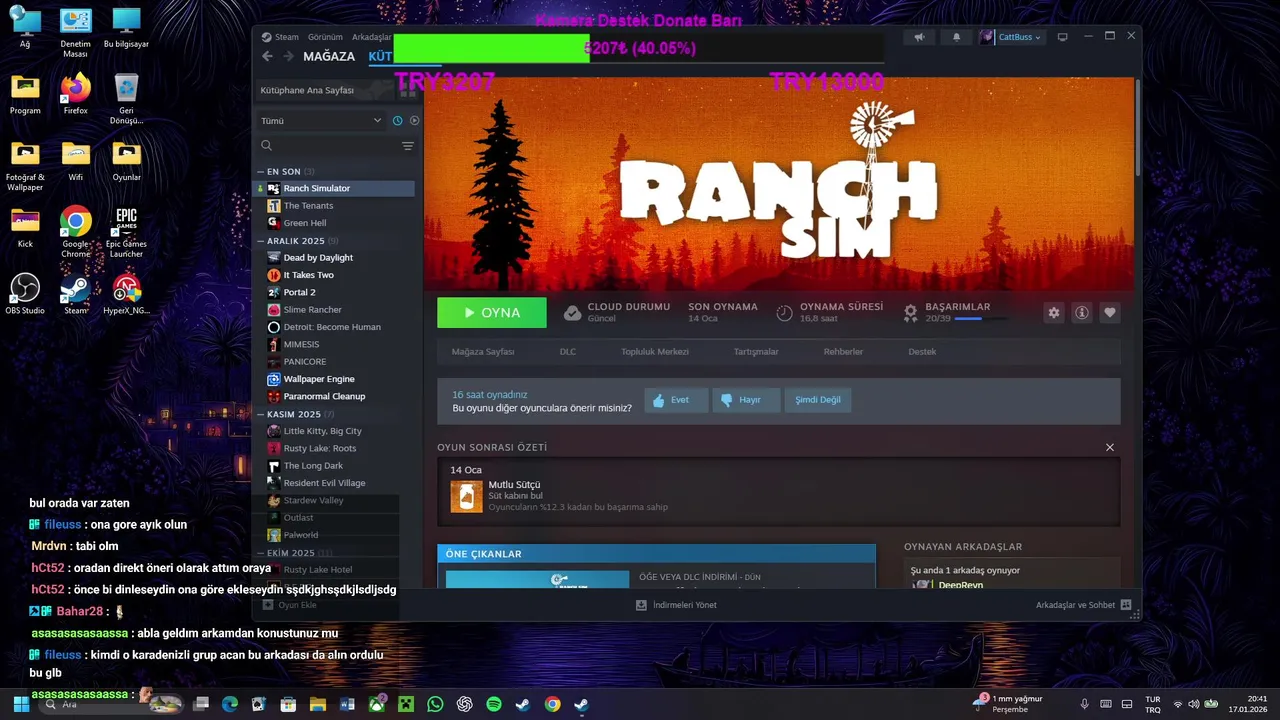This screenshot has height=720, width=1280.
Task: Open the Oyunlar desktop folder
Action: click(126, 162)
